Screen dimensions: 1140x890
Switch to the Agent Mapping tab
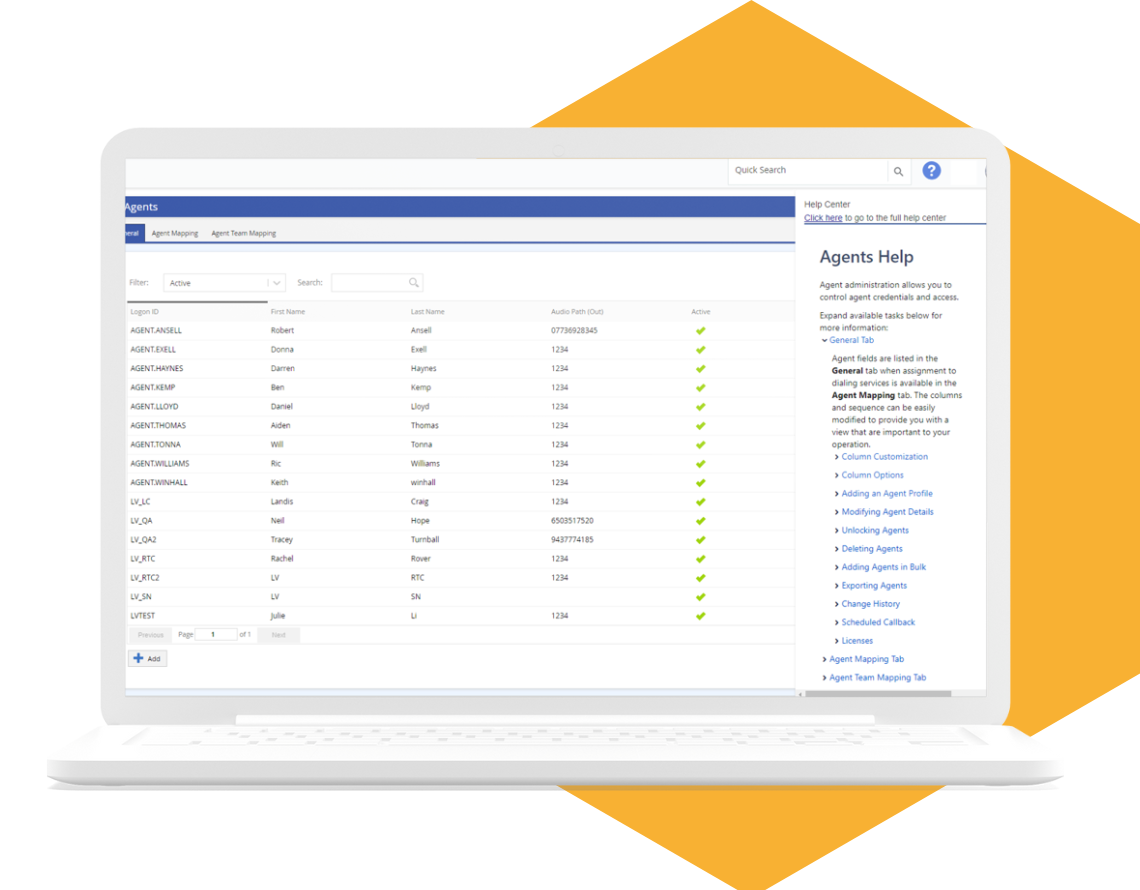pos(175,233)
